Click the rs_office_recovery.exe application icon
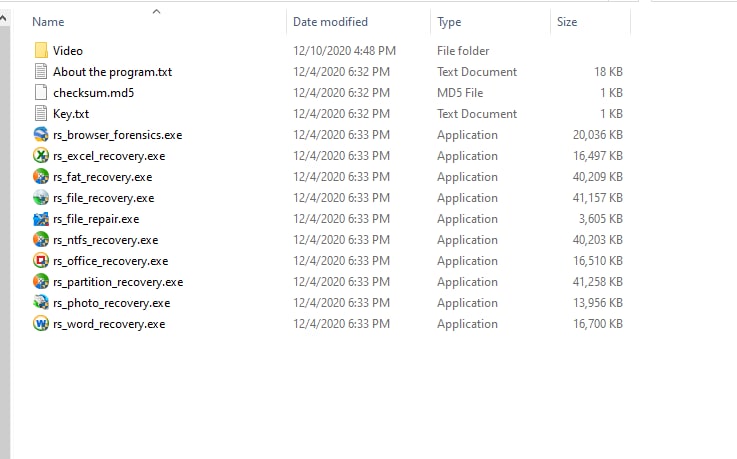The width and height of the screenshot is (737, 459). coord(41,261)
